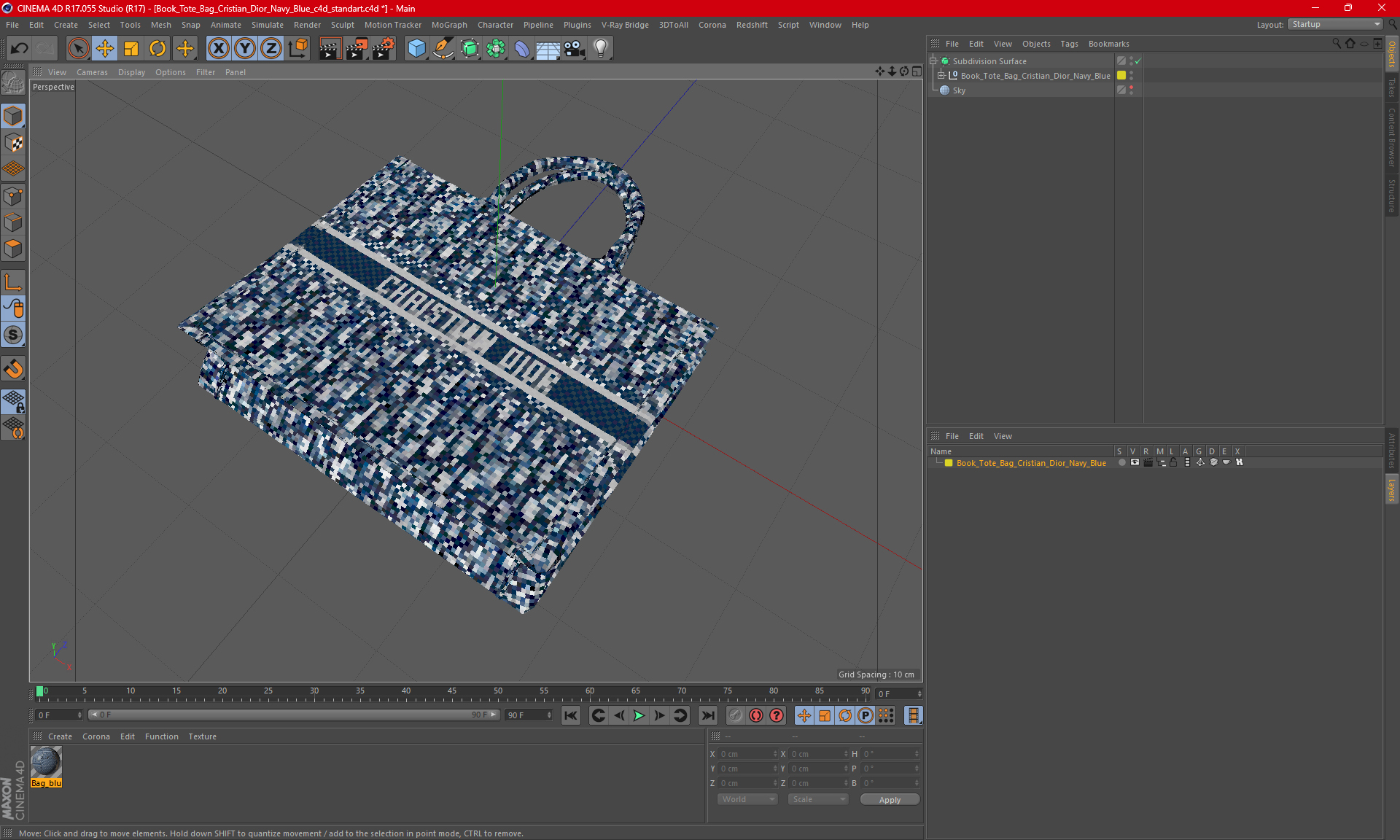Viewport: 1400px width, 840px height.
Task: Open the Windows Help menu
Action: [860, 25]
